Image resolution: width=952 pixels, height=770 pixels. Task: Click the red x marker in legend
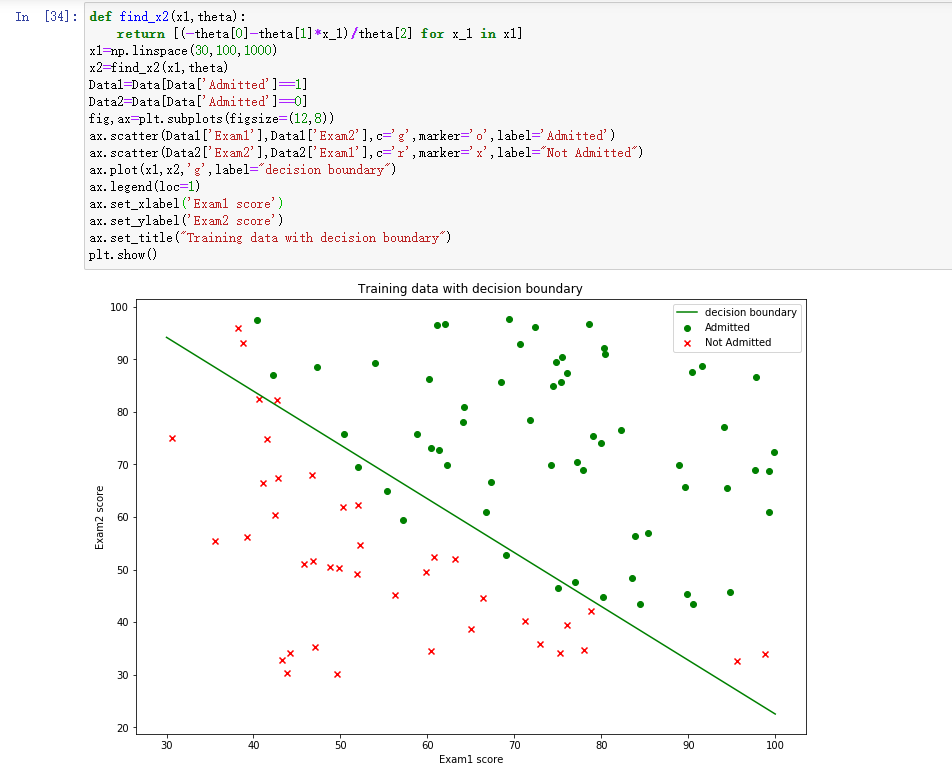[x=687, y=343]
